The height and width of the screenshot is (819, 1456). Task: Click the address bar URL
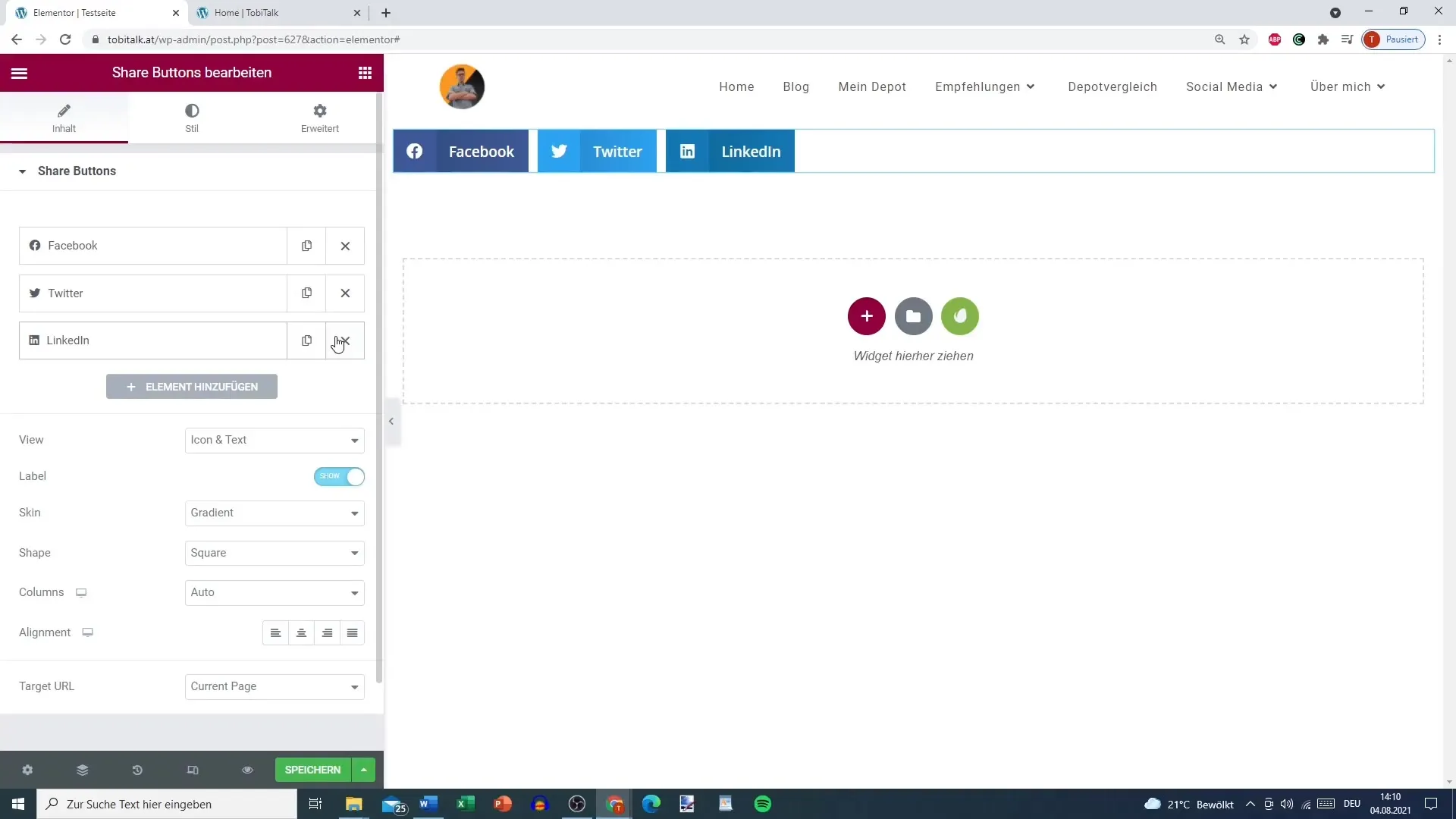[253, 39]
